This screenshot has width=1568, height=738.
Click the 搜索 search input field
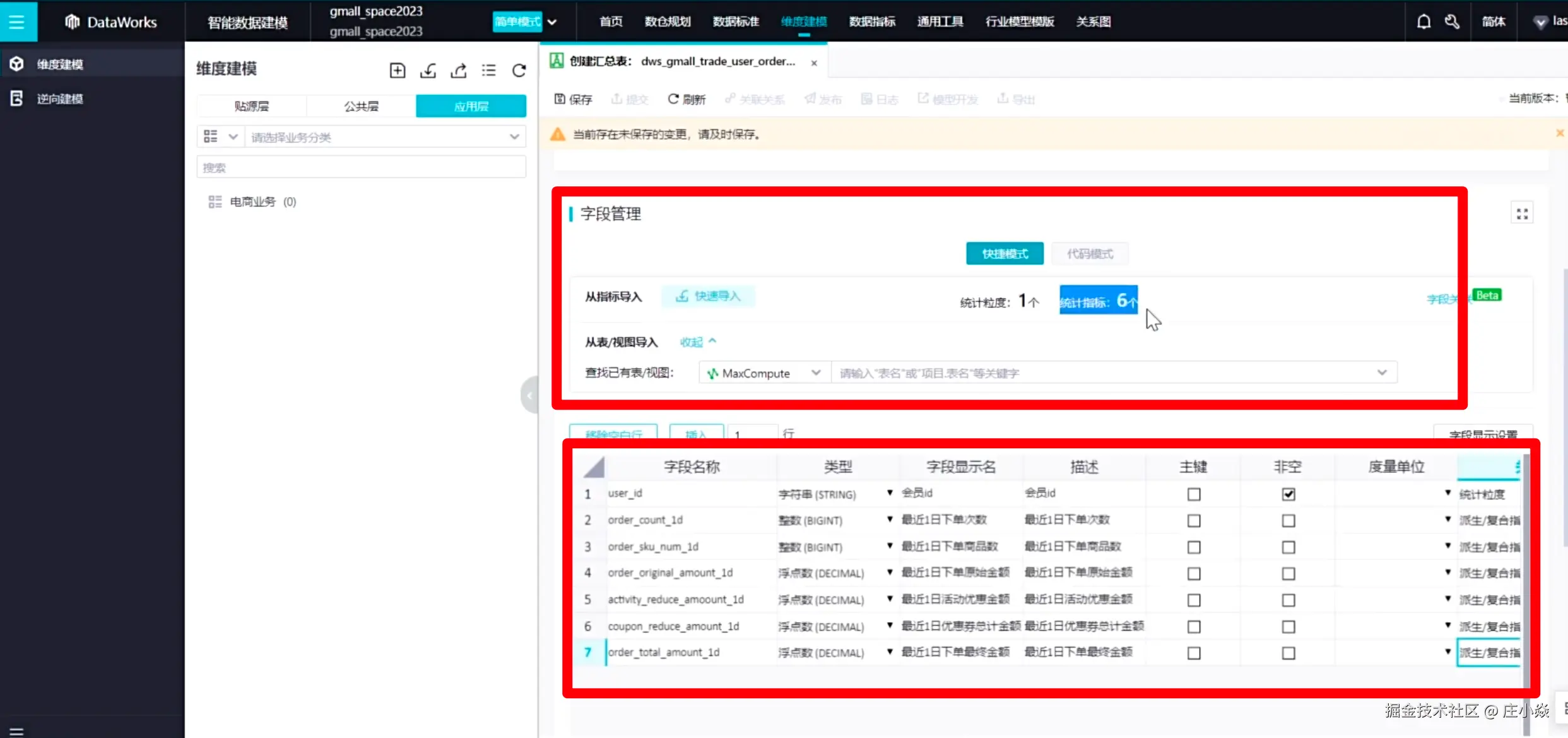pos(361,167)
